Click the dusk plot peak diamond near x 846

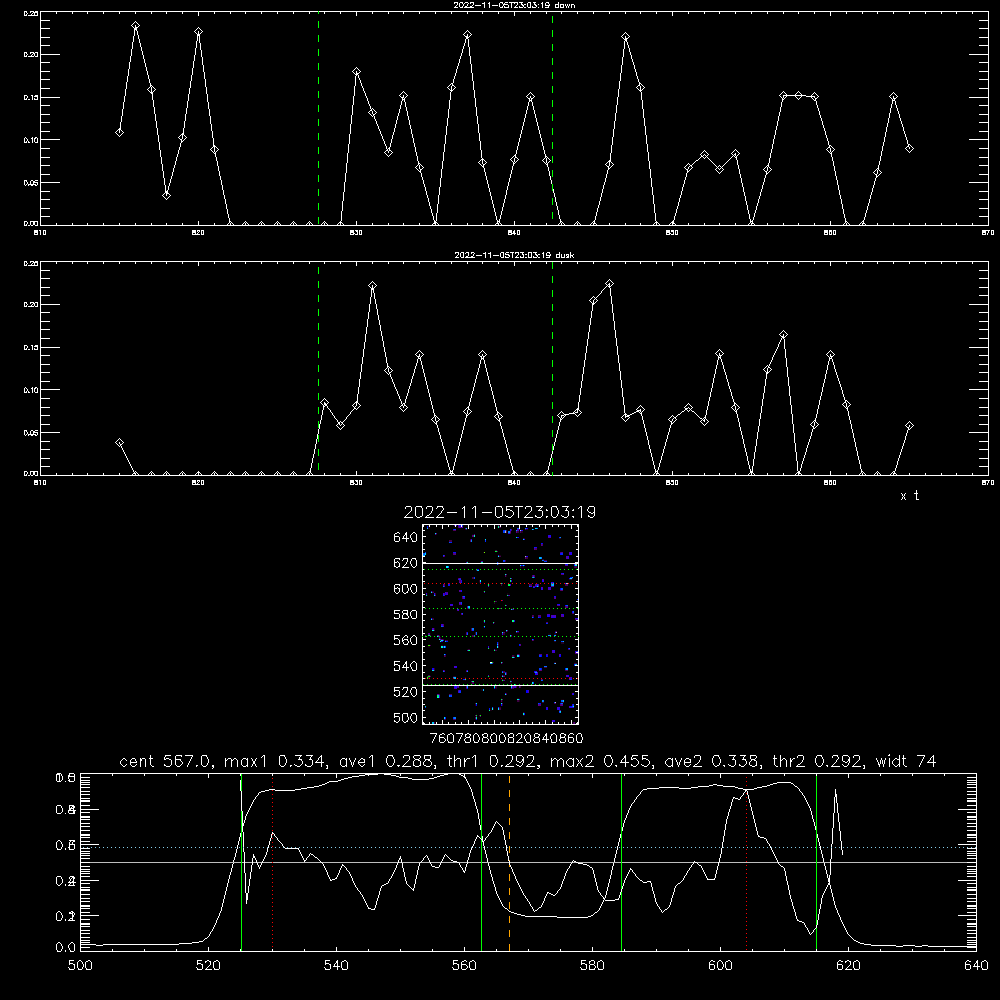coord(609,283)
